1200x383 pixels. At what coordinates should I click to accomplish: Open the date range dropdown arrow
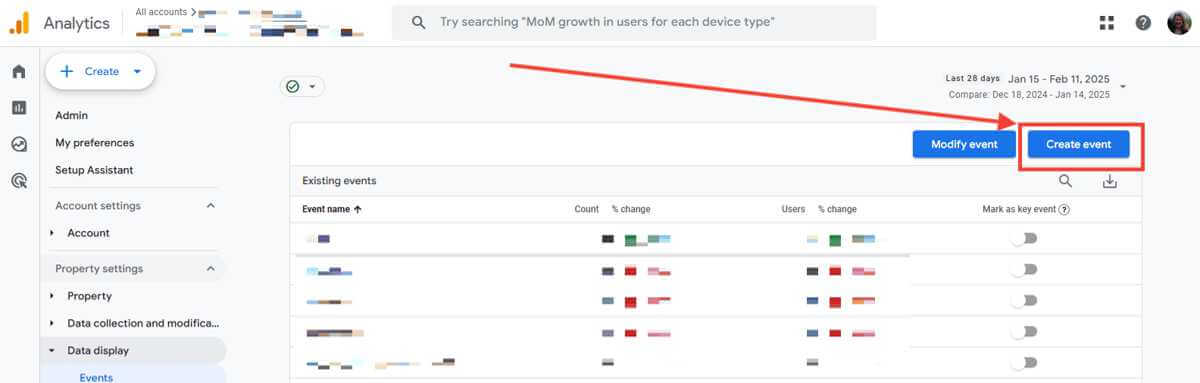point(1123,86)
